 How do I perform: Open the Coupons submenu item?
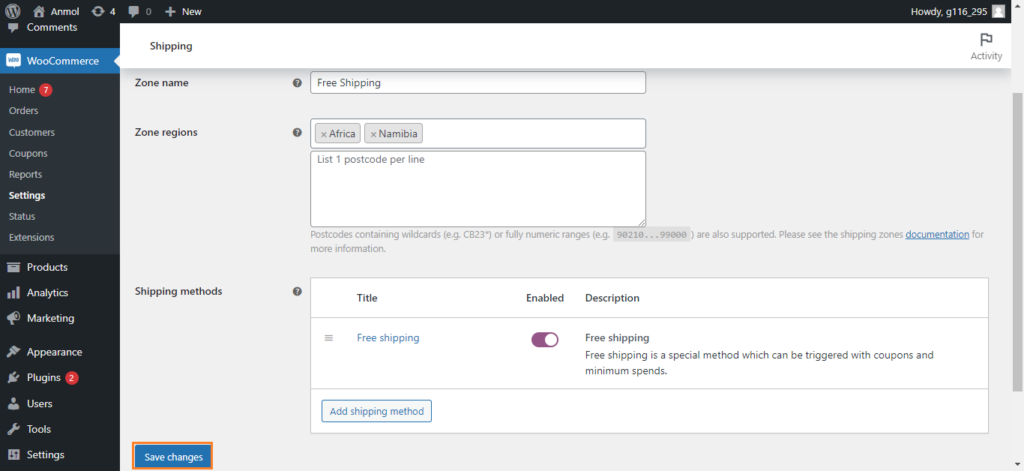pos(28,154)
